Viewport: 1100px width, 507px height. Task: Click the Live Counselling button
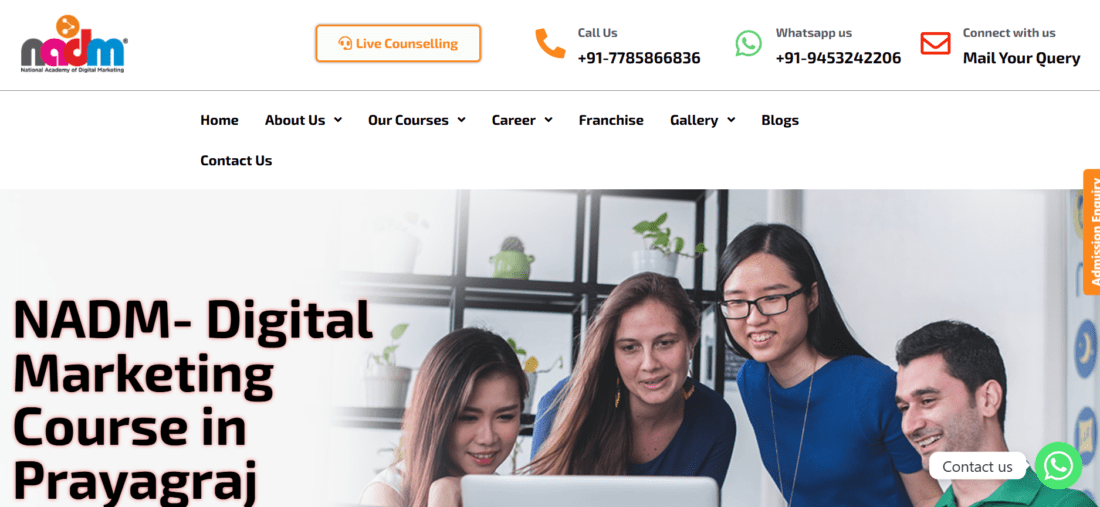pos(398,43)
